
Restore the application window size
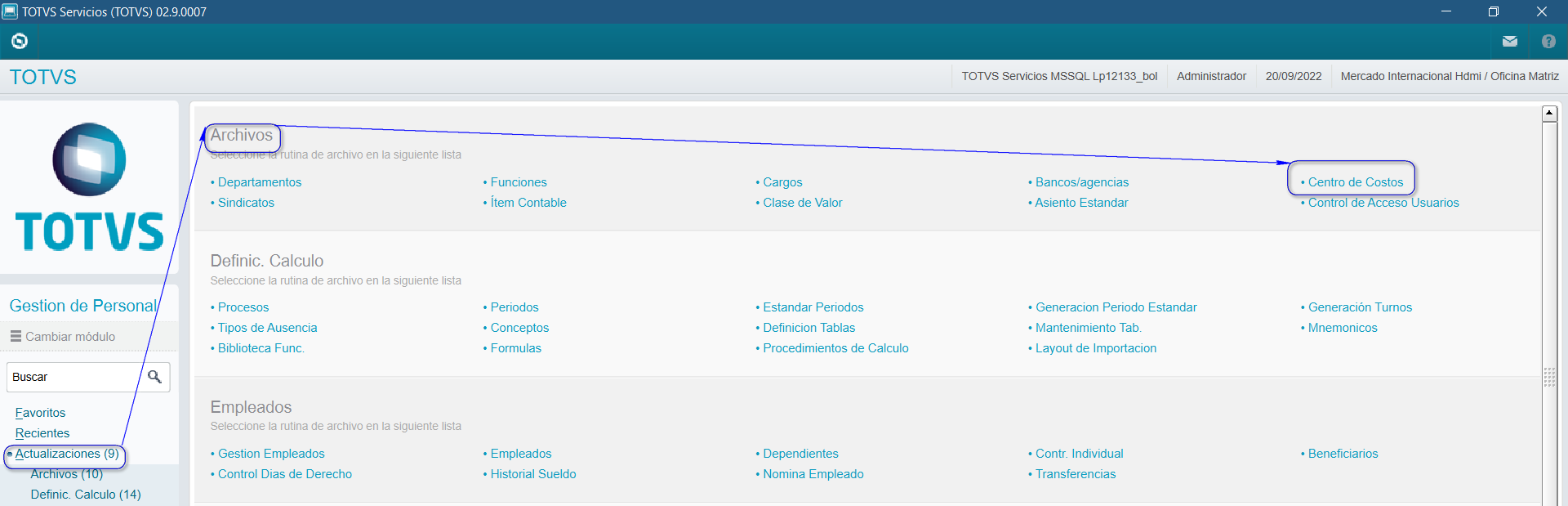point(1493,11)
